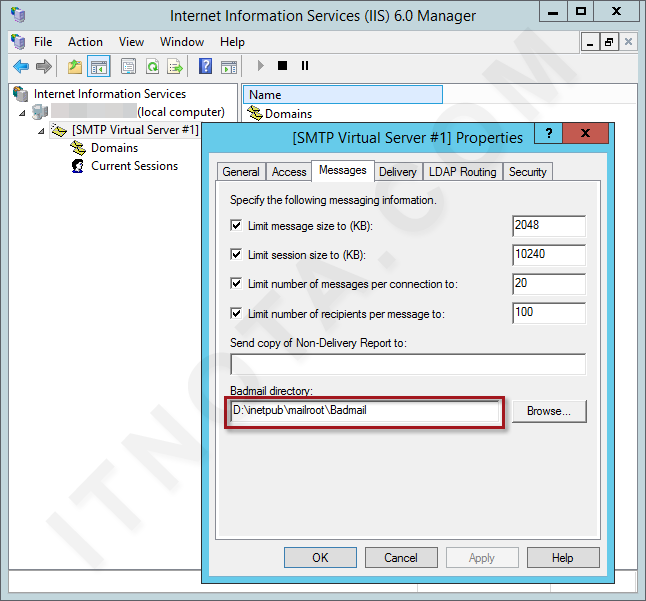The image size is (646, 601).
Task: Click the Stop item square icon
Action: point(282,65)
